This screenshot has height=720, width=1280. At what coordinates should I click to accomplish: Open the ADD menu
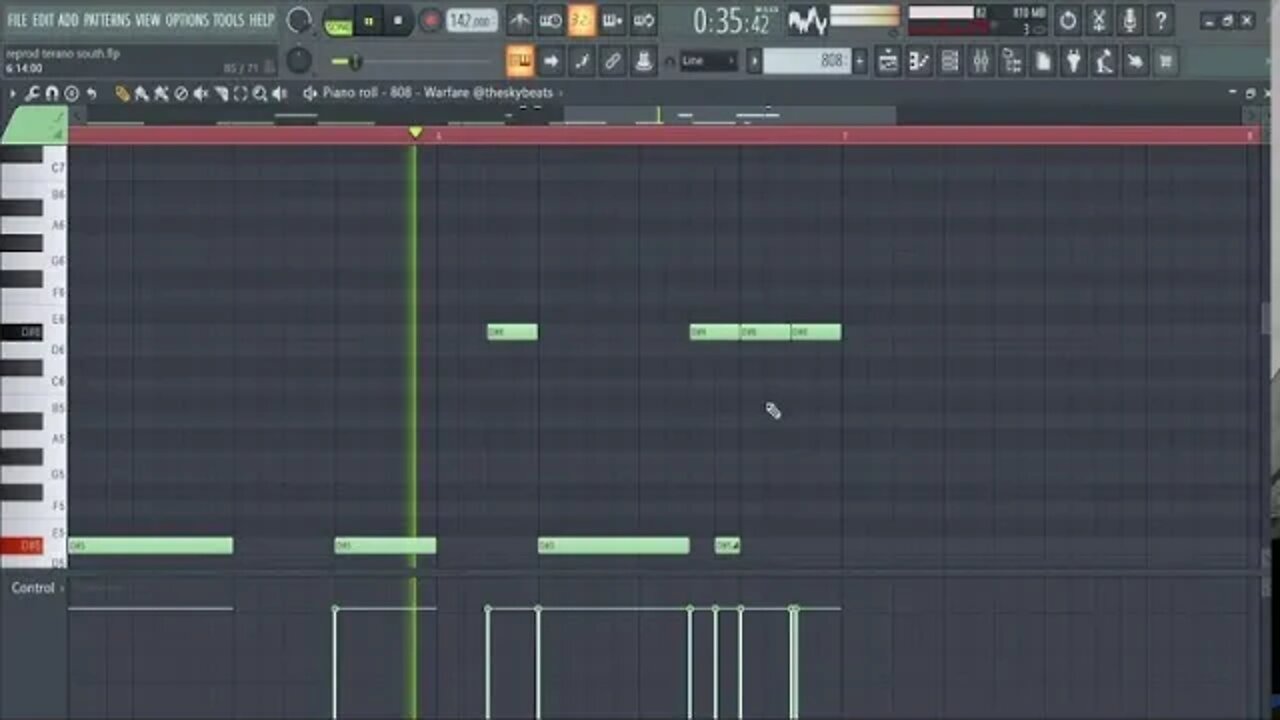(68, 20)
